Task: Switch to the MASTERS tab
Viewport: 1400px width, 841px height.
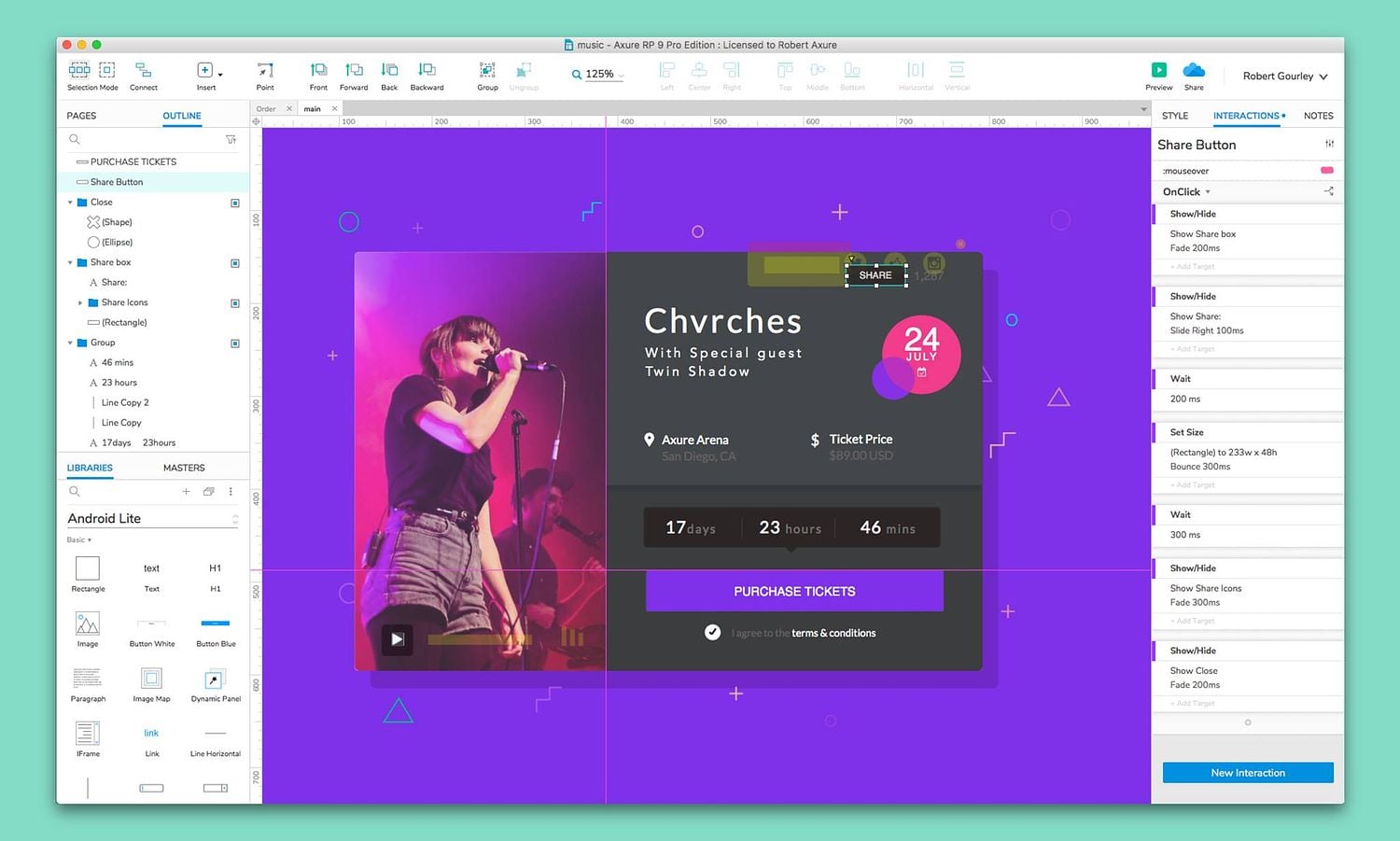Action: point(184,468)
